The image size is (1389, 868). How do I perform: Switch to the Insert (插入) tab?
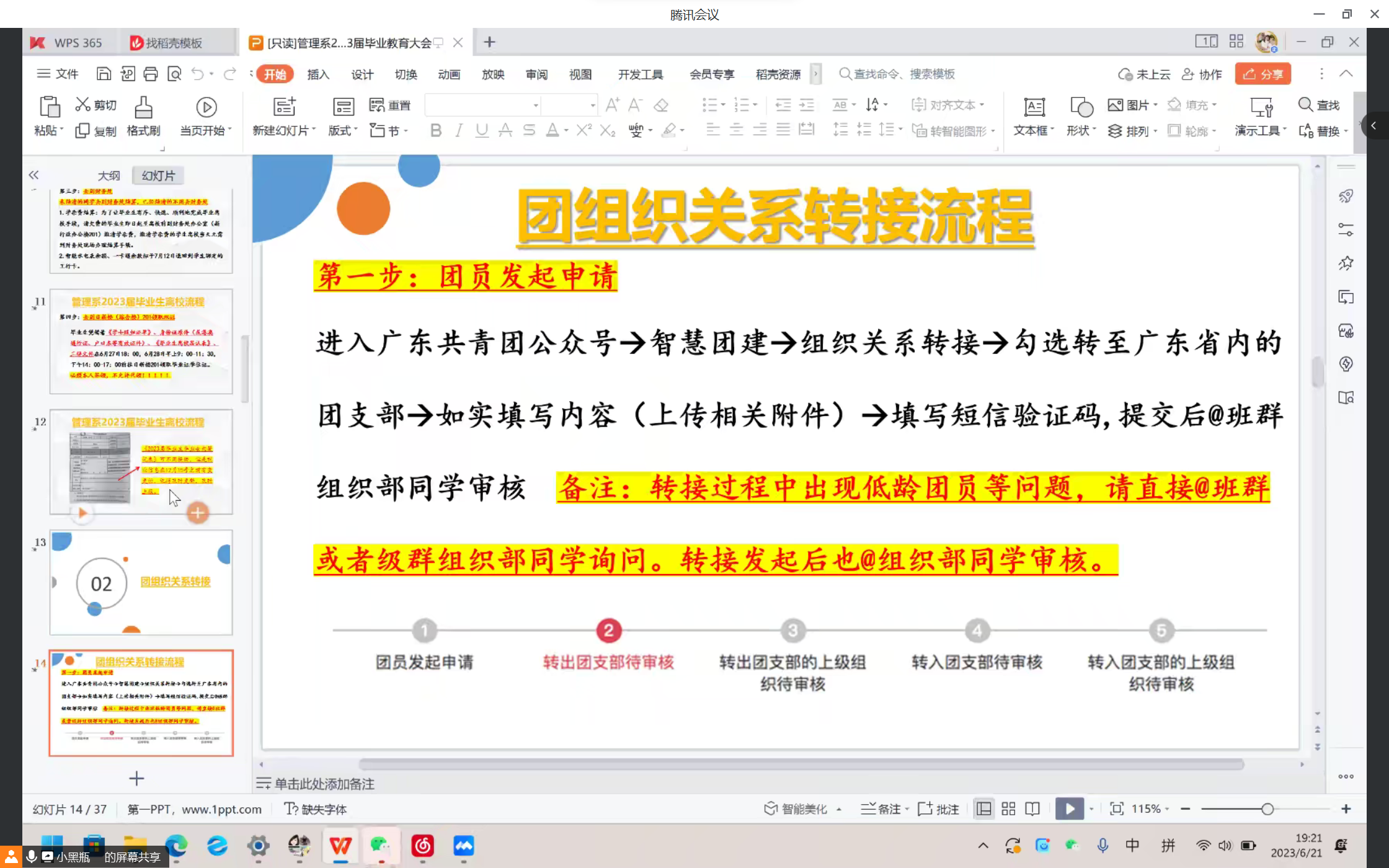point(318,74)
